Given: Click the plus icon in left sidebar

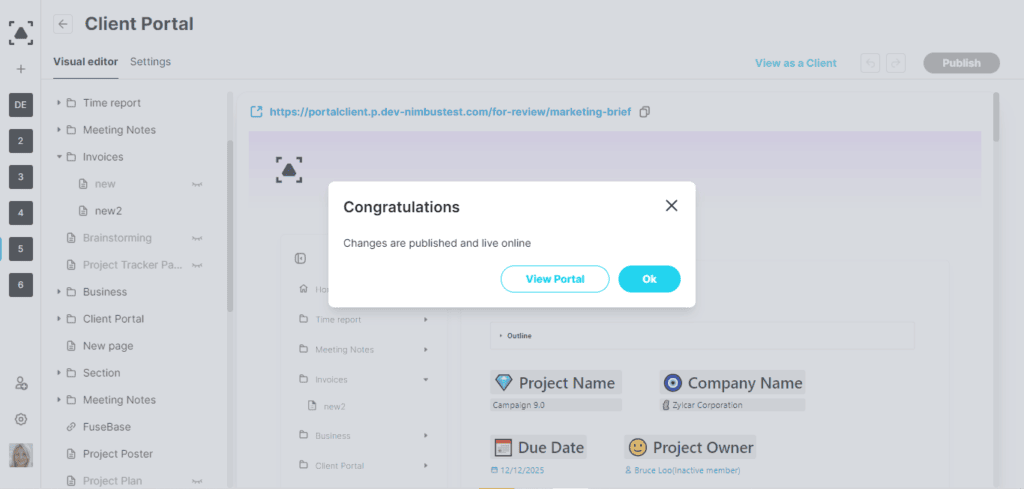Looking at the screenshot, I should [x=21, y=69].
